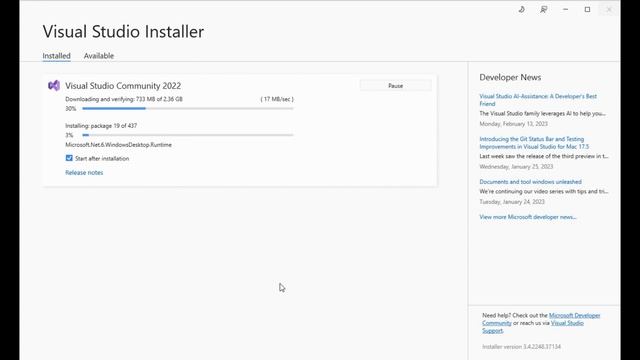
Task: View more Microsoft developer news
Action: 528,217
